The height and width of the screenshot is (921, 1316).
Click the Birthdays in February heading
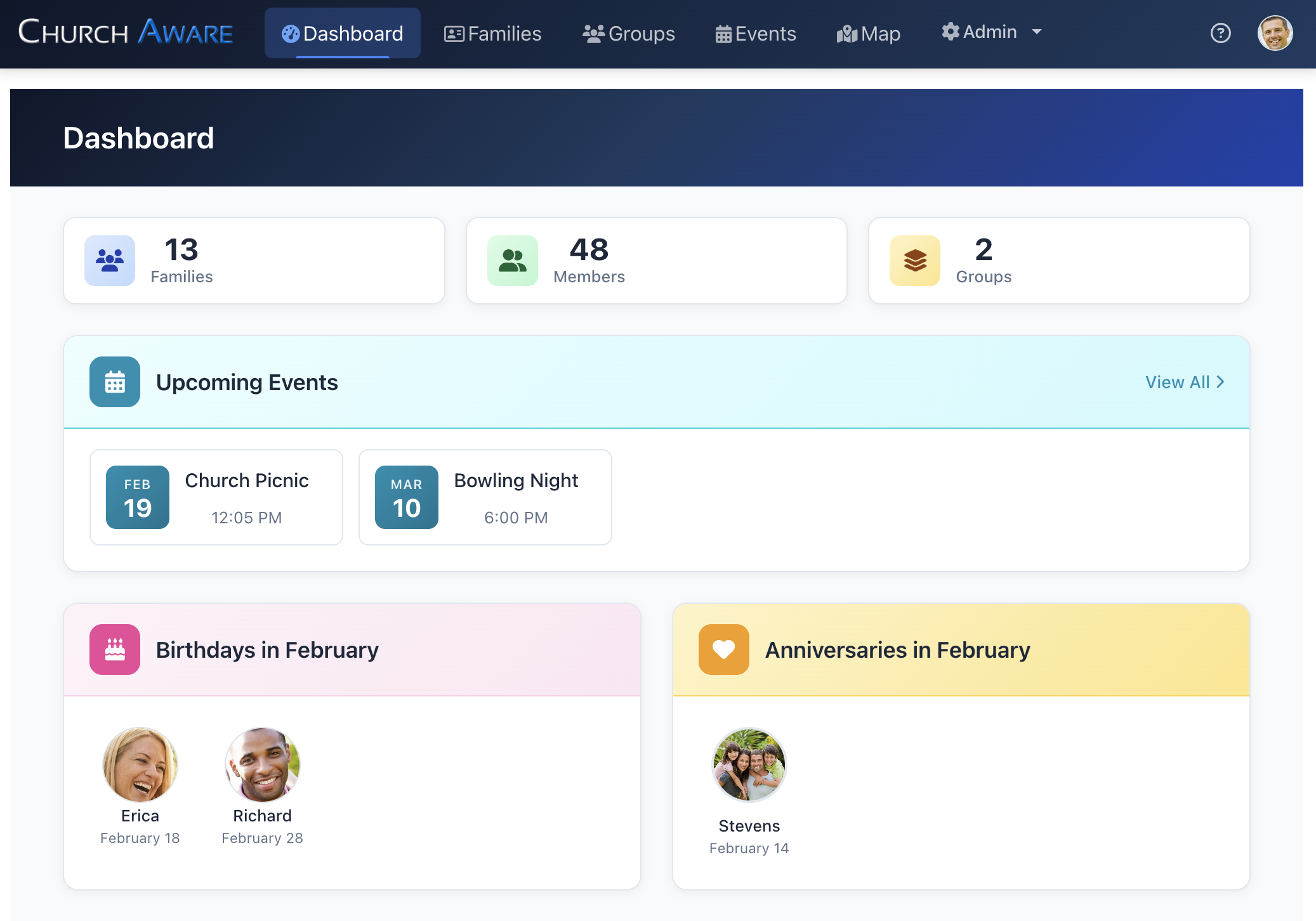click(x=267, y=650)
